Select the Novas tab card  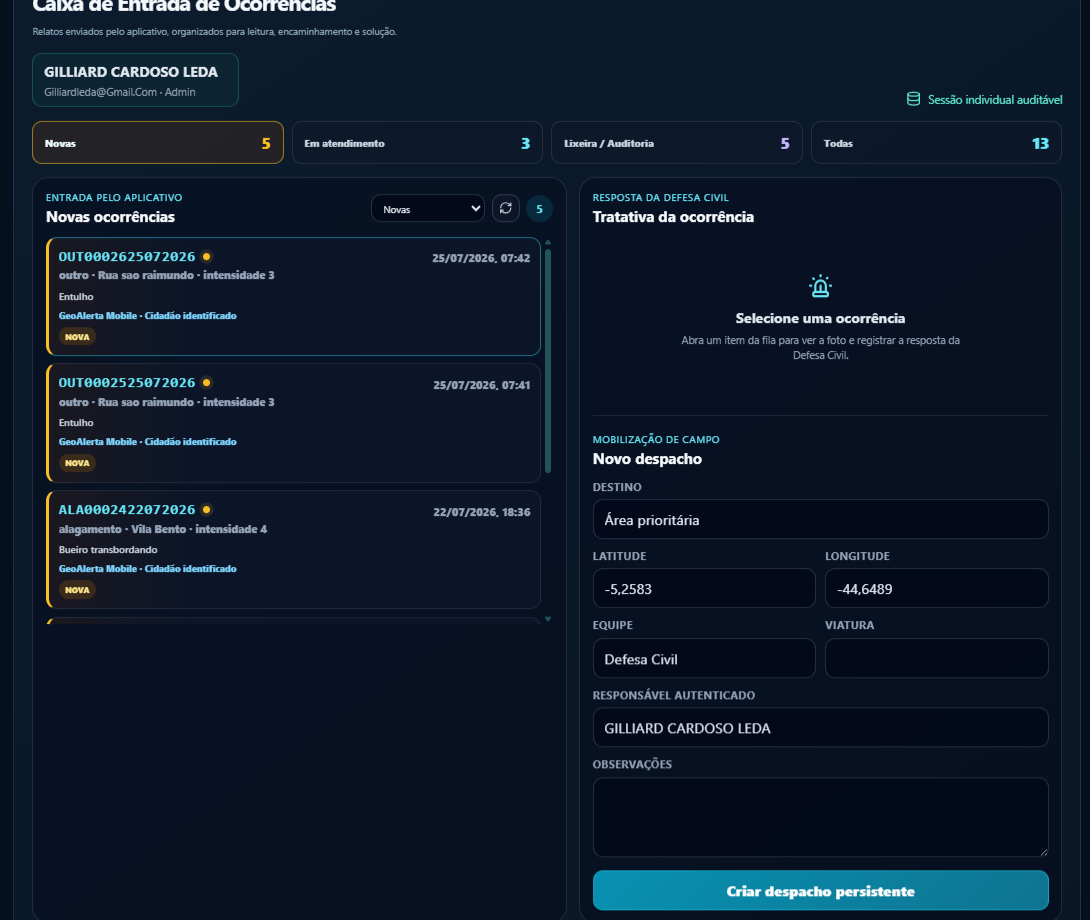click(x=158, y=143)
